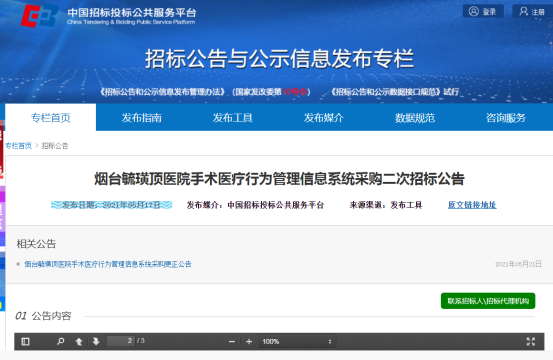Open the 100% zoom level dropdown
The width and height of the screenshot is (553, 360).
point(297,341)
